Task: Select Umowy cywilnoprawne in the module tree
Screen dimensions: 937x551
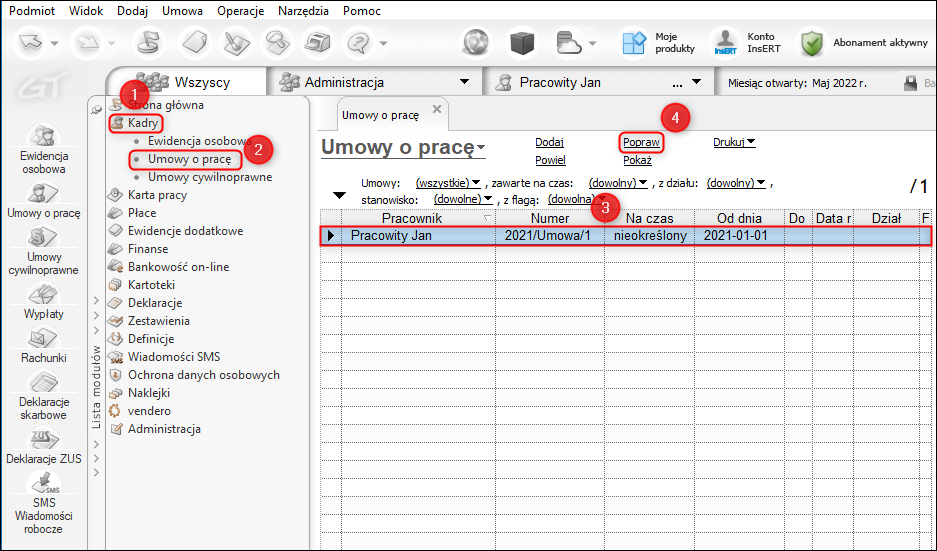Action: (210, 177)
